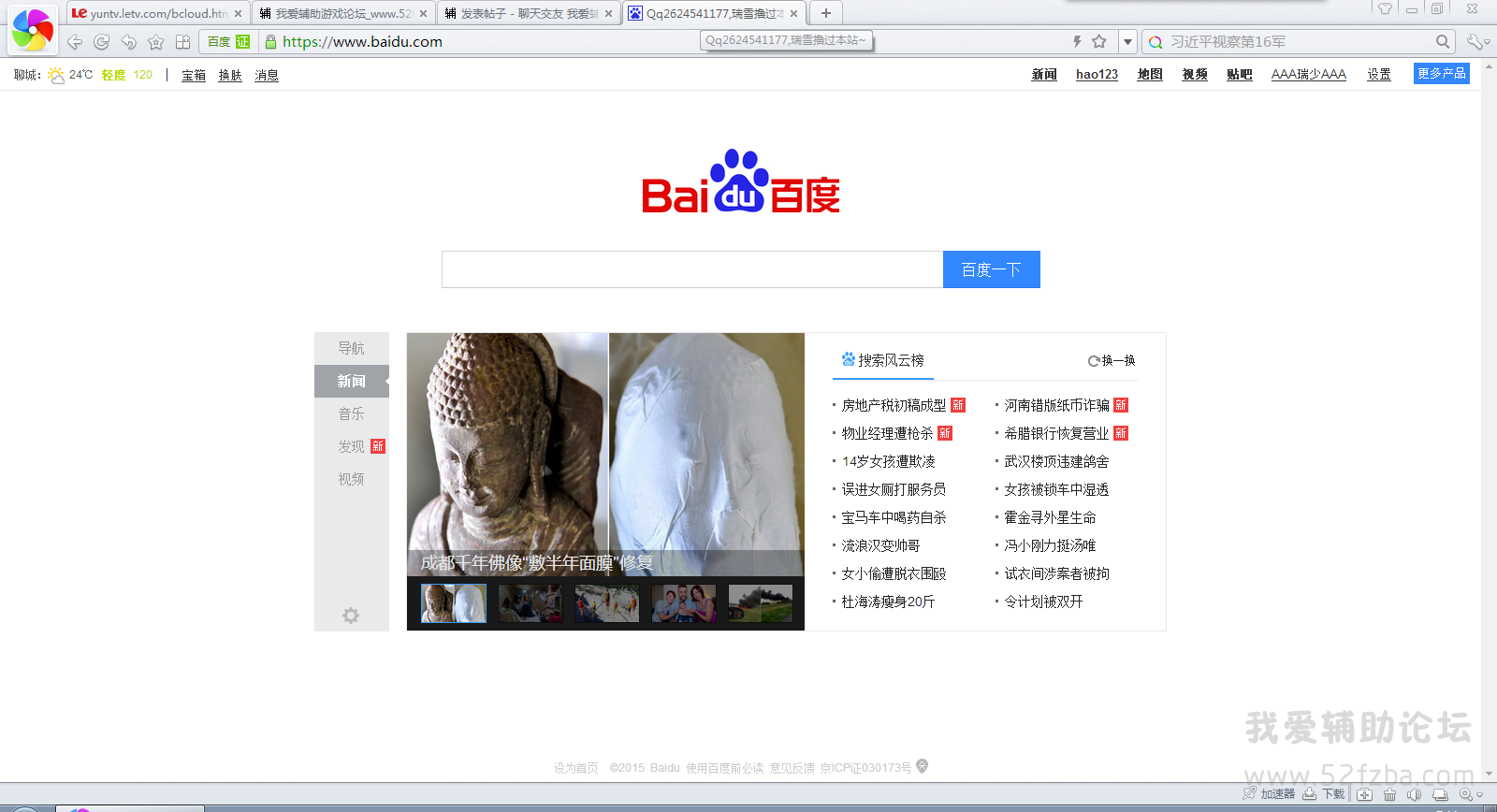
Task: Close the Qq2624541177 Baidu tab
Action: click(x=794, y=13)
